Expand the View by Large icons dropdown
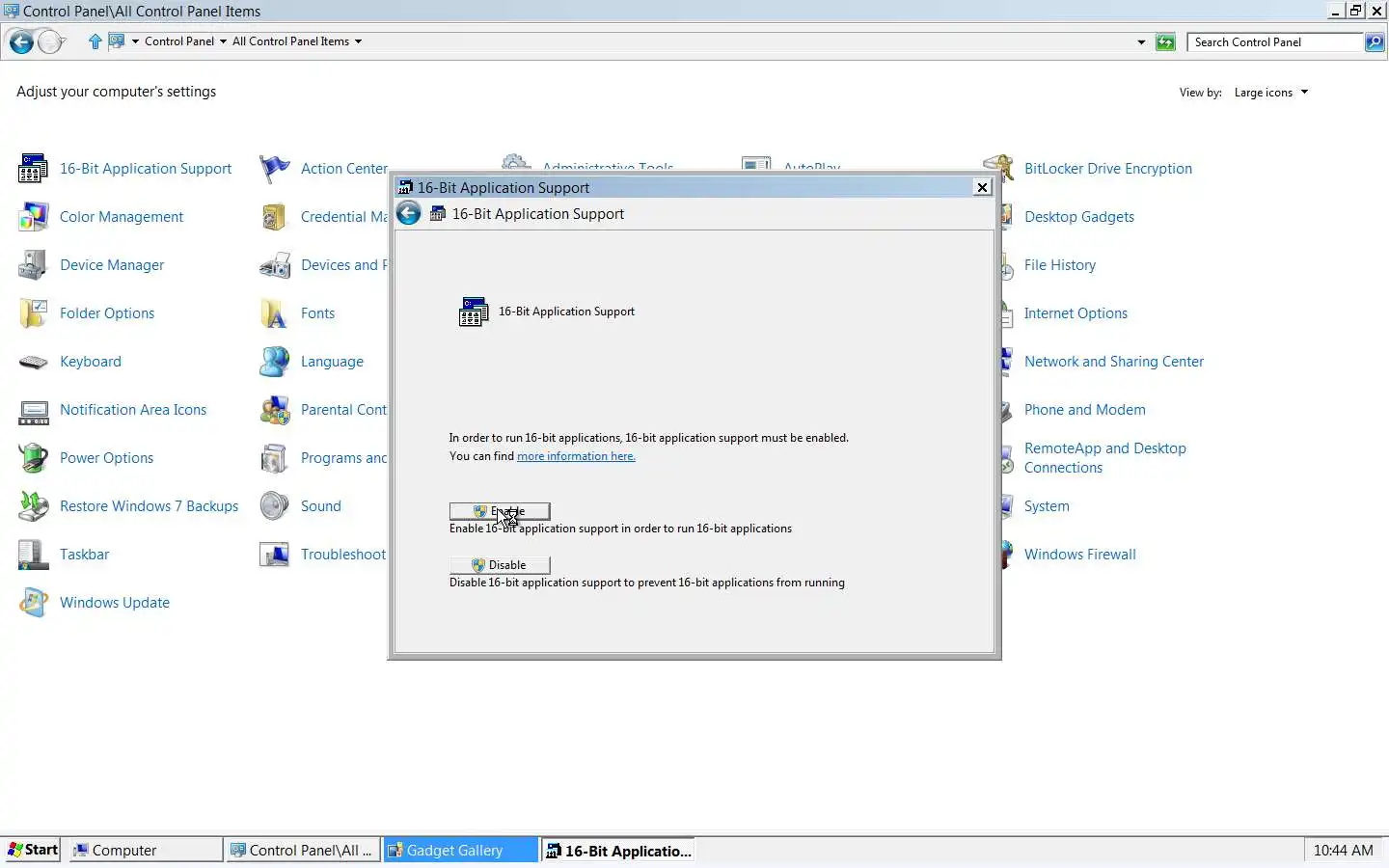The width and height of the screenshot is (1389, 868). point(1271,93)
